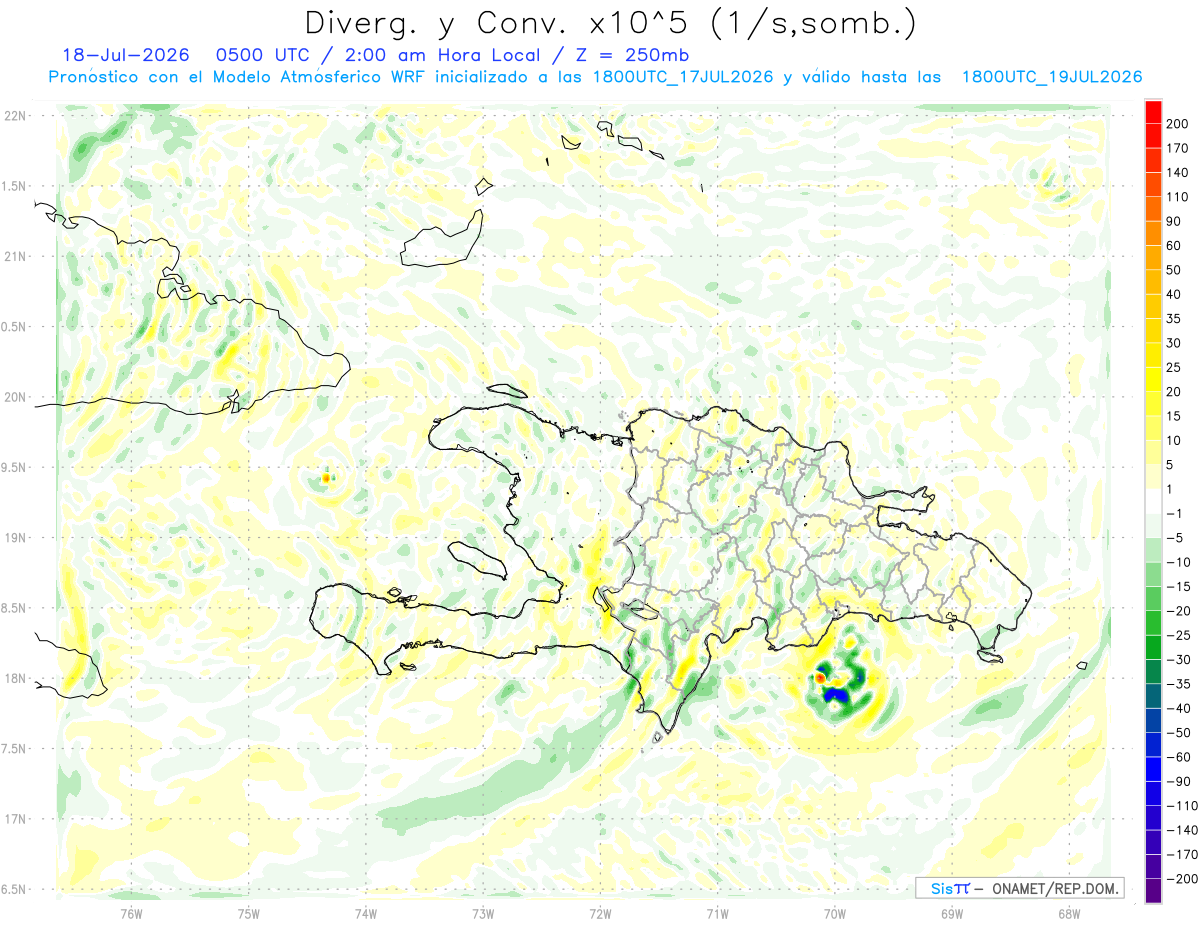Click the '70W' longitude label

click(835, 914)
